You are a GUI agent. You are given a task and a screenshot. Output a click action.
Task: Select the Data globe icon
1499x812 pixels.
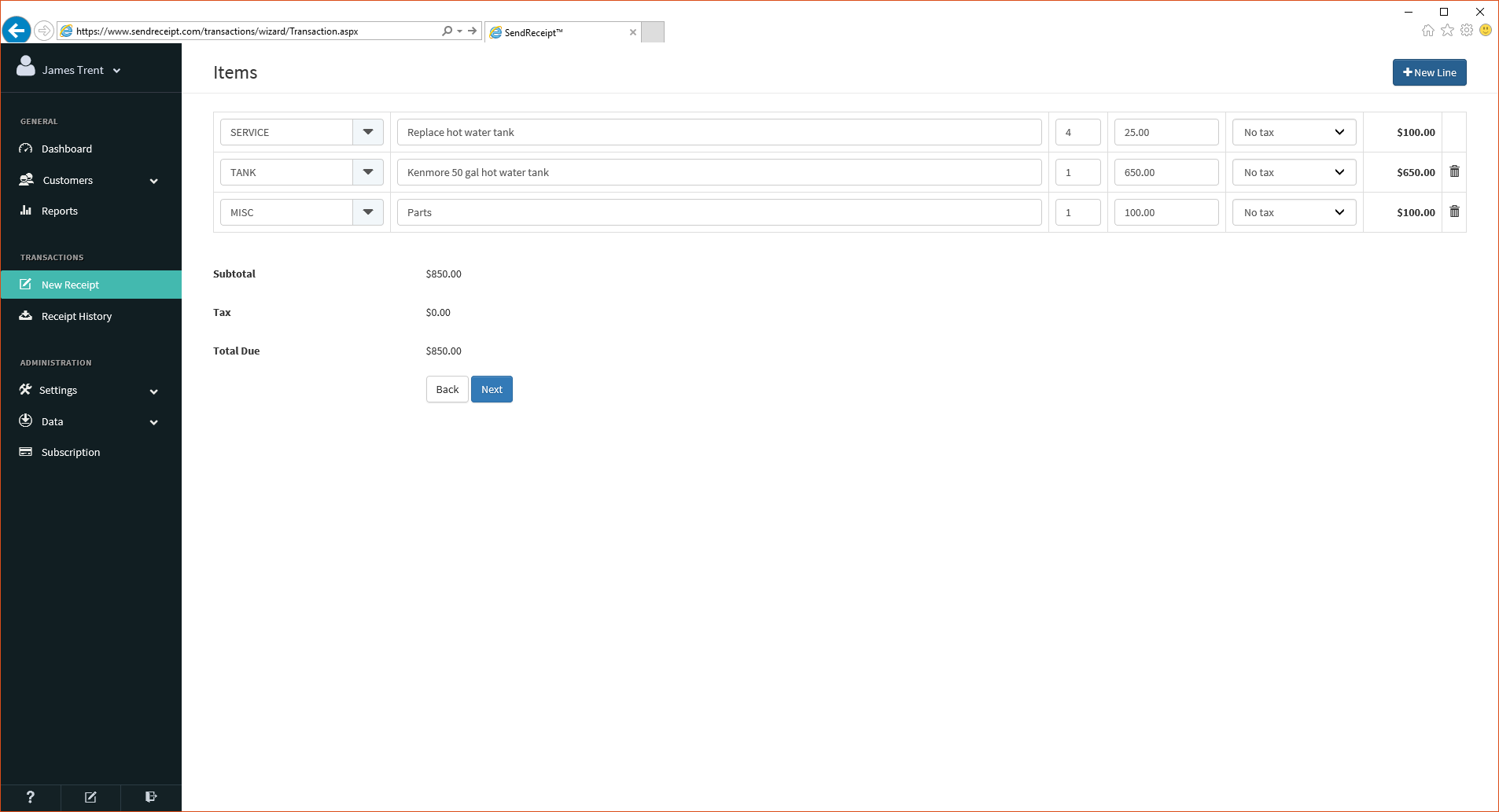click(x=26, y=421)
